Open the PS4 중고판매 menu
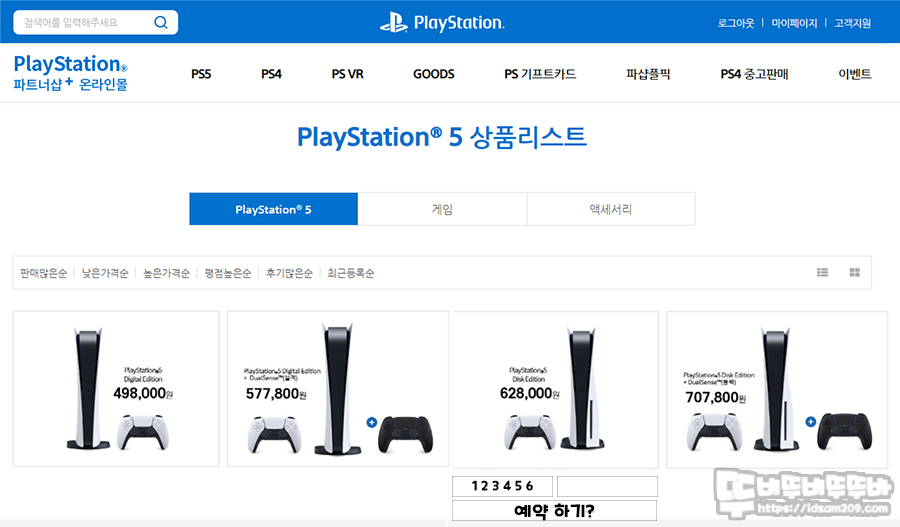The width and height of the screenshot is (900, 527). point(754,74)
